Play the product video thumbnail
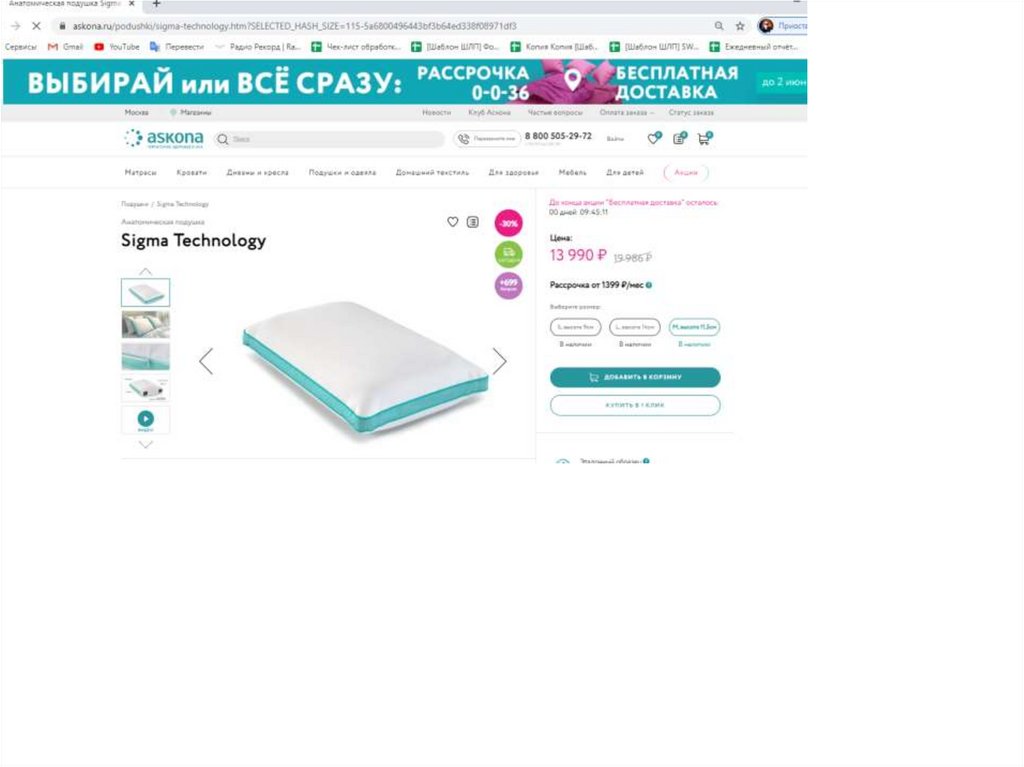Image resolution: width=1024 pixels, height=767 pixels. coord(146,419)
